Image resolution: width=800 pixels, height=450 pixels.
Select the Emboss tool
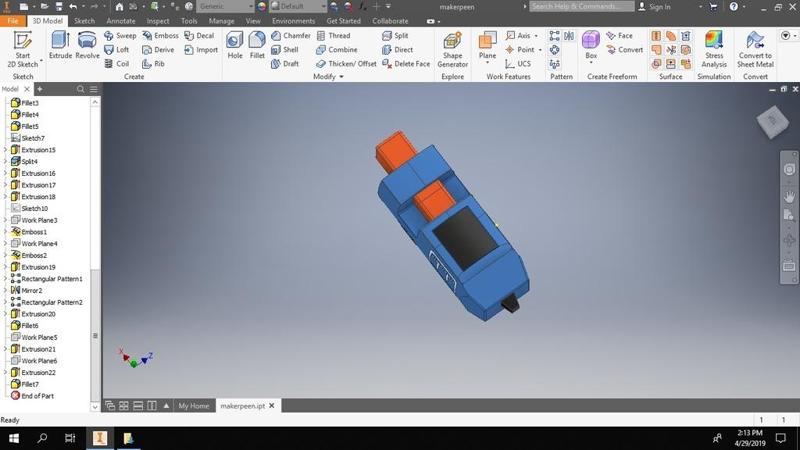pos(160,36)
